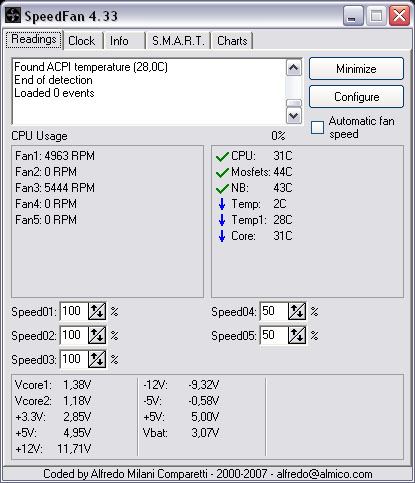Click the green checkmark icon beside Mosfets
Screen dimensions: 415x483
click(222, 172)
